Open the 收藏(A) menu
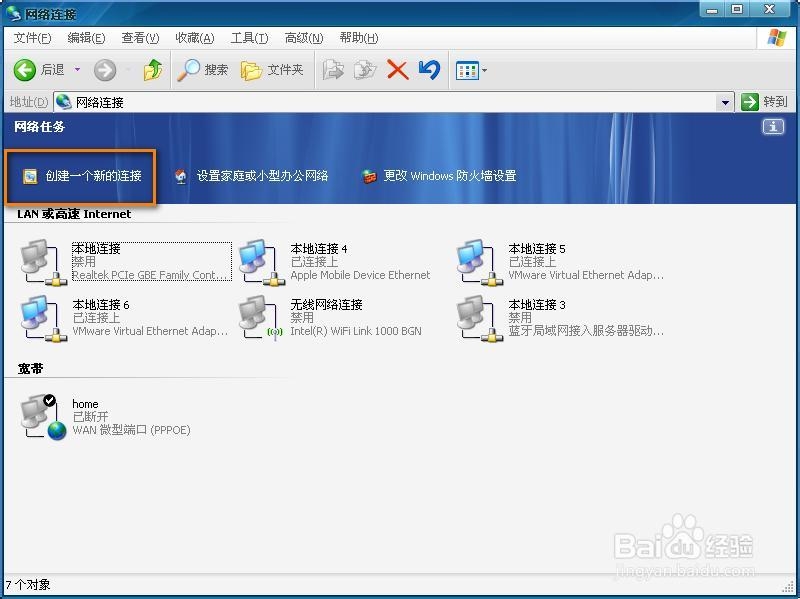This screenshot has height=599, width=800. (x=194, y=38)
